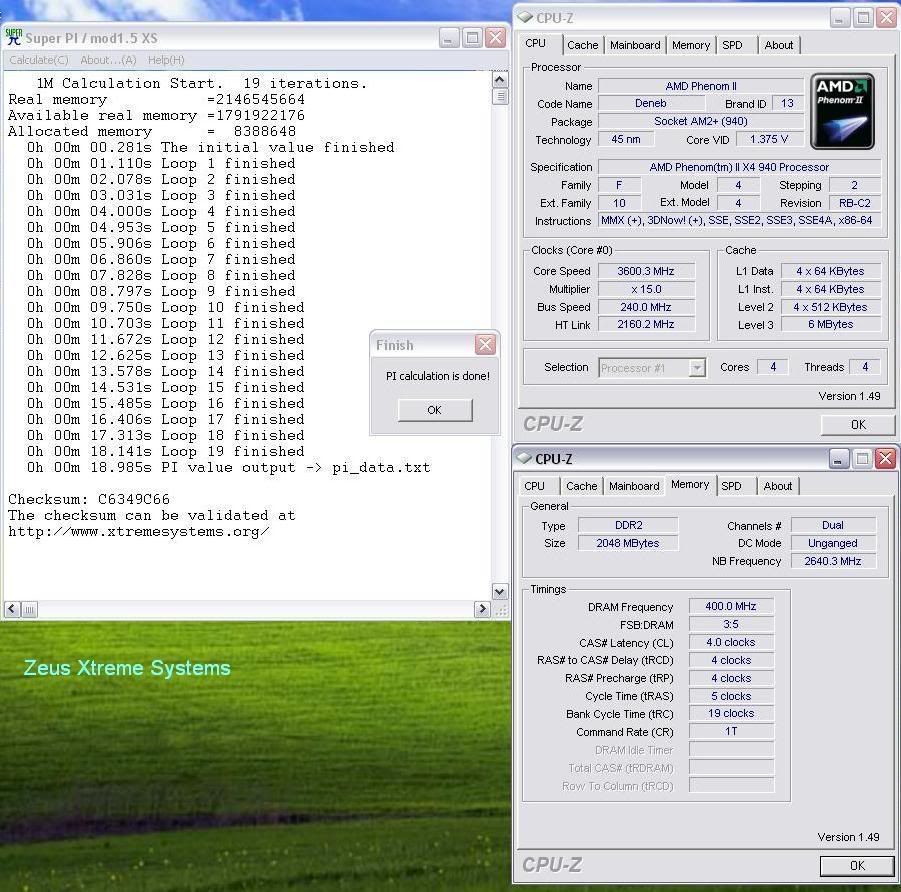Viewport: 901px width, 892px height.
Task: Open the Calculate(C) menu in Super PI
Action: point(38,60)
